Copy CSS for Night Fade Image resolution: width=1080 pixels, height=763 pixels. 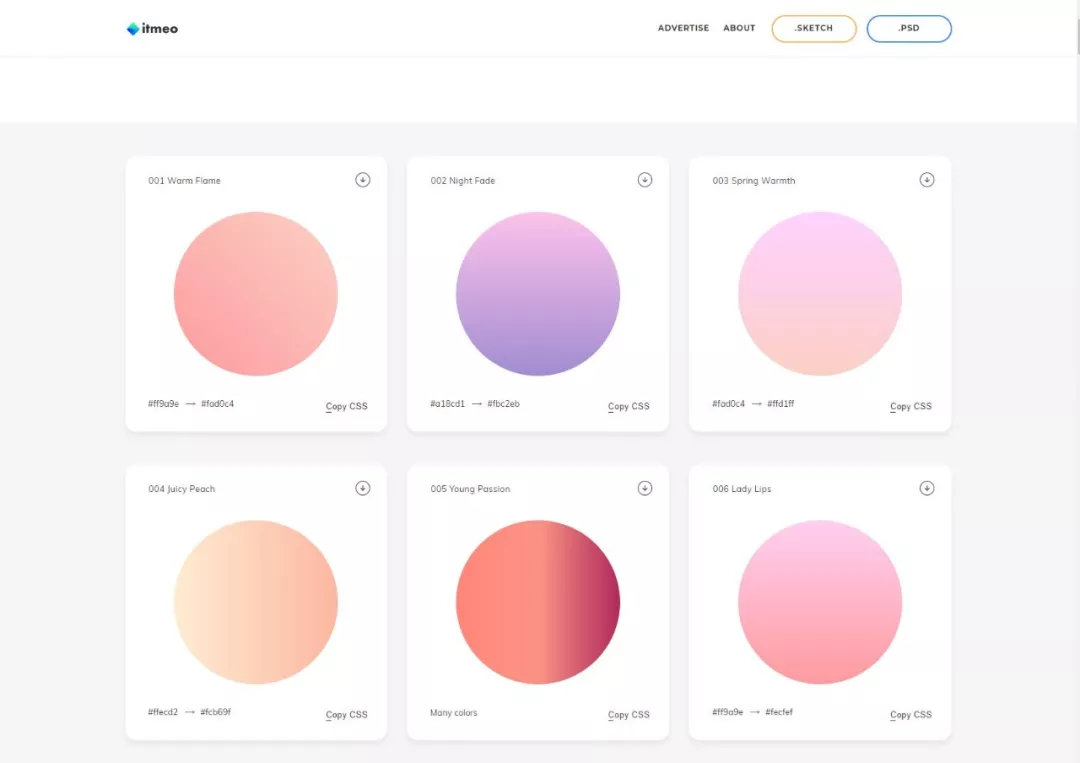pyautogui.click(x=628, y=406)
